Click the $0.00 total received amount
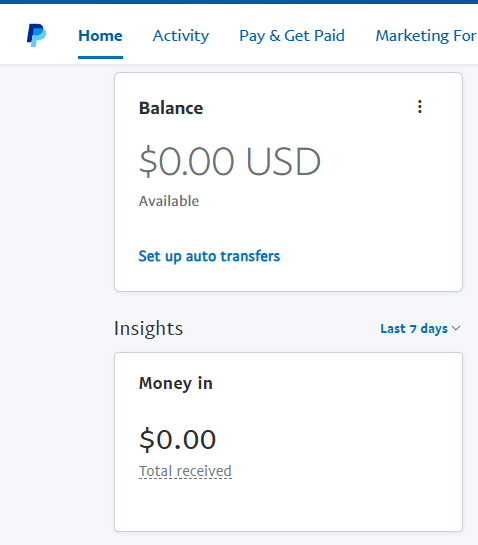The image size is (478, 545). [177, 440]
